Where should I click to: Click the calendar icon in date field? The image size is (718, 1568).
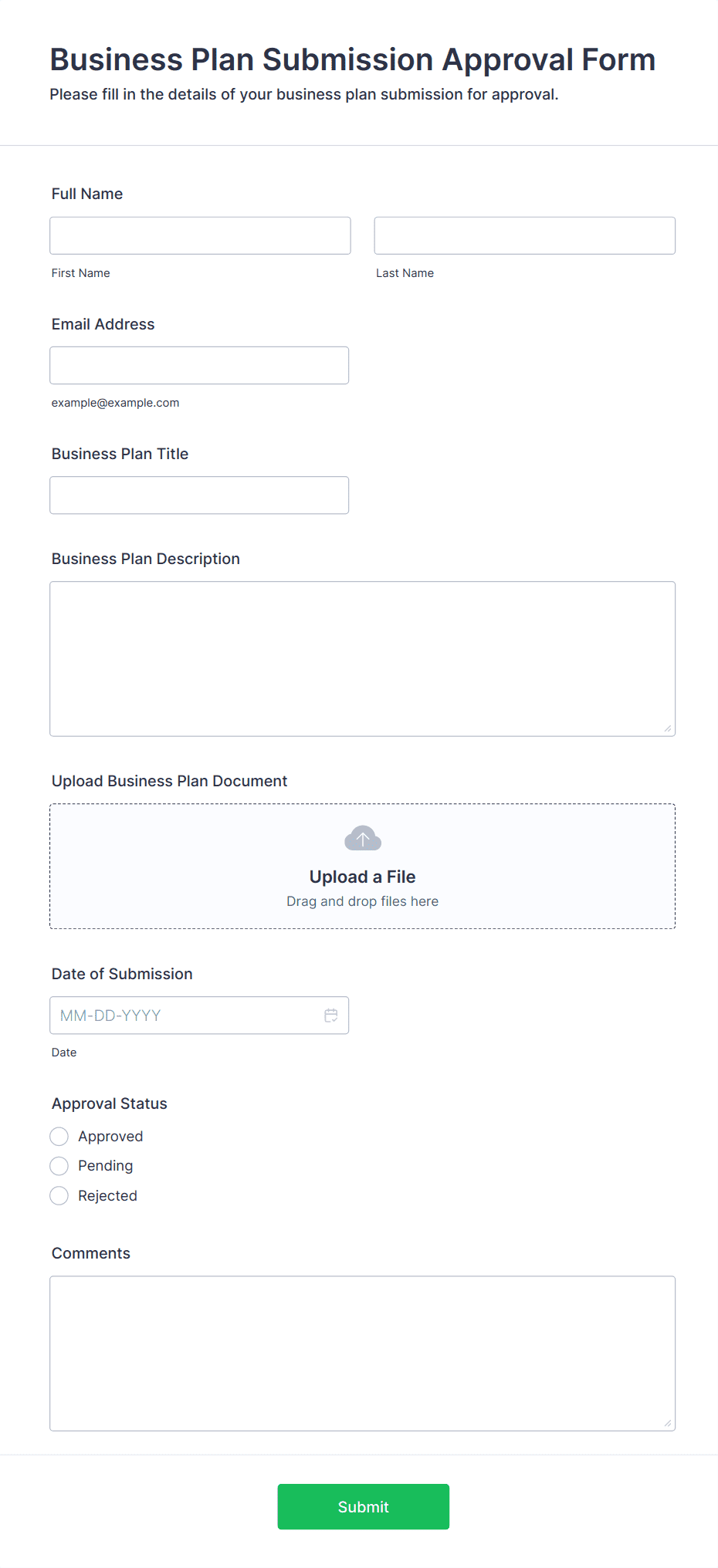[331, 1015]
